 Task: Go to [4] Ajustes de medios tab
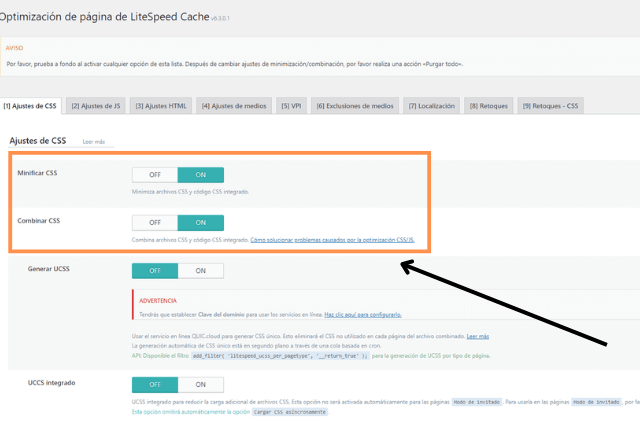tap(234, 106)
